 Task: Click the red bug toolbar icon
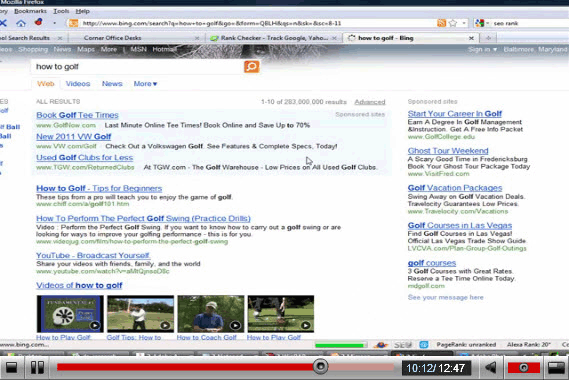pos(38,23)
